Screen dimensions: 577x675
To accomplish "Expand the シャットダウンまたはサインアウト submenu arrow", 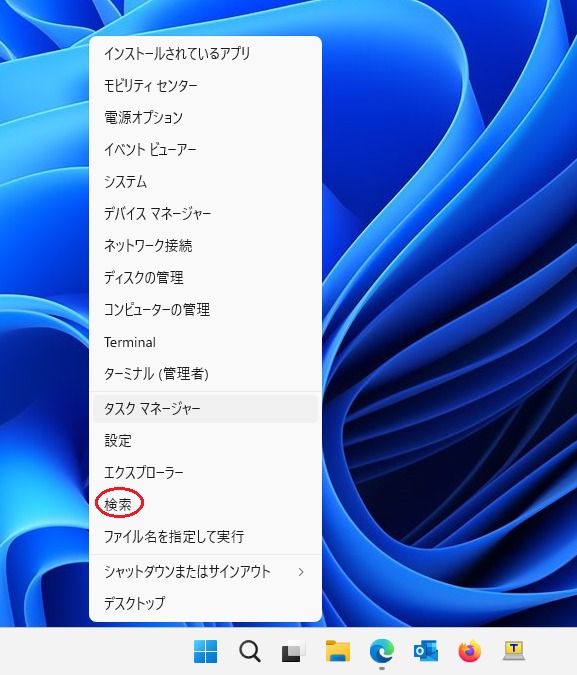I will tap(301, 572).
